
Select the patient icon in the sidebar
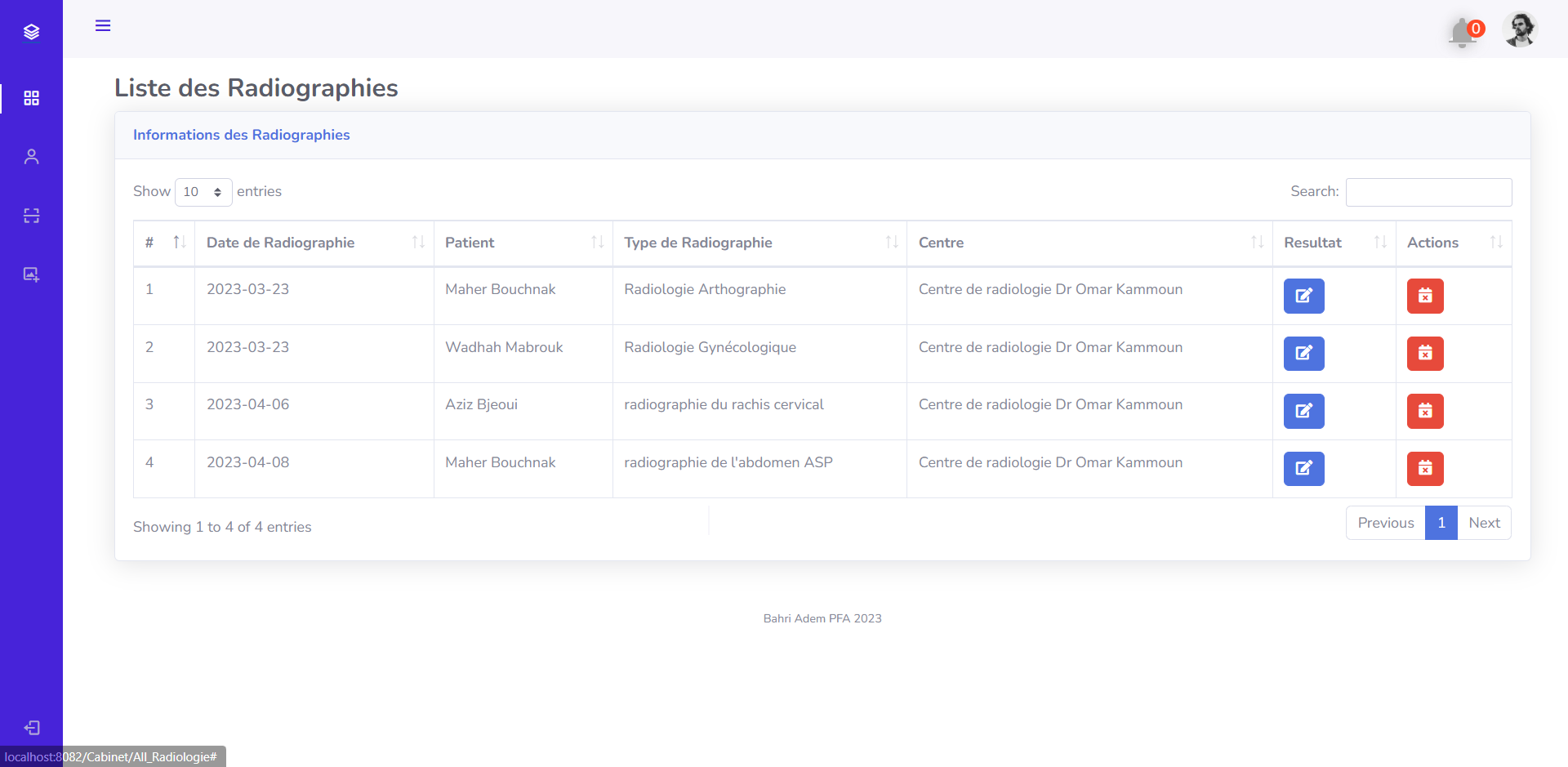31,157
